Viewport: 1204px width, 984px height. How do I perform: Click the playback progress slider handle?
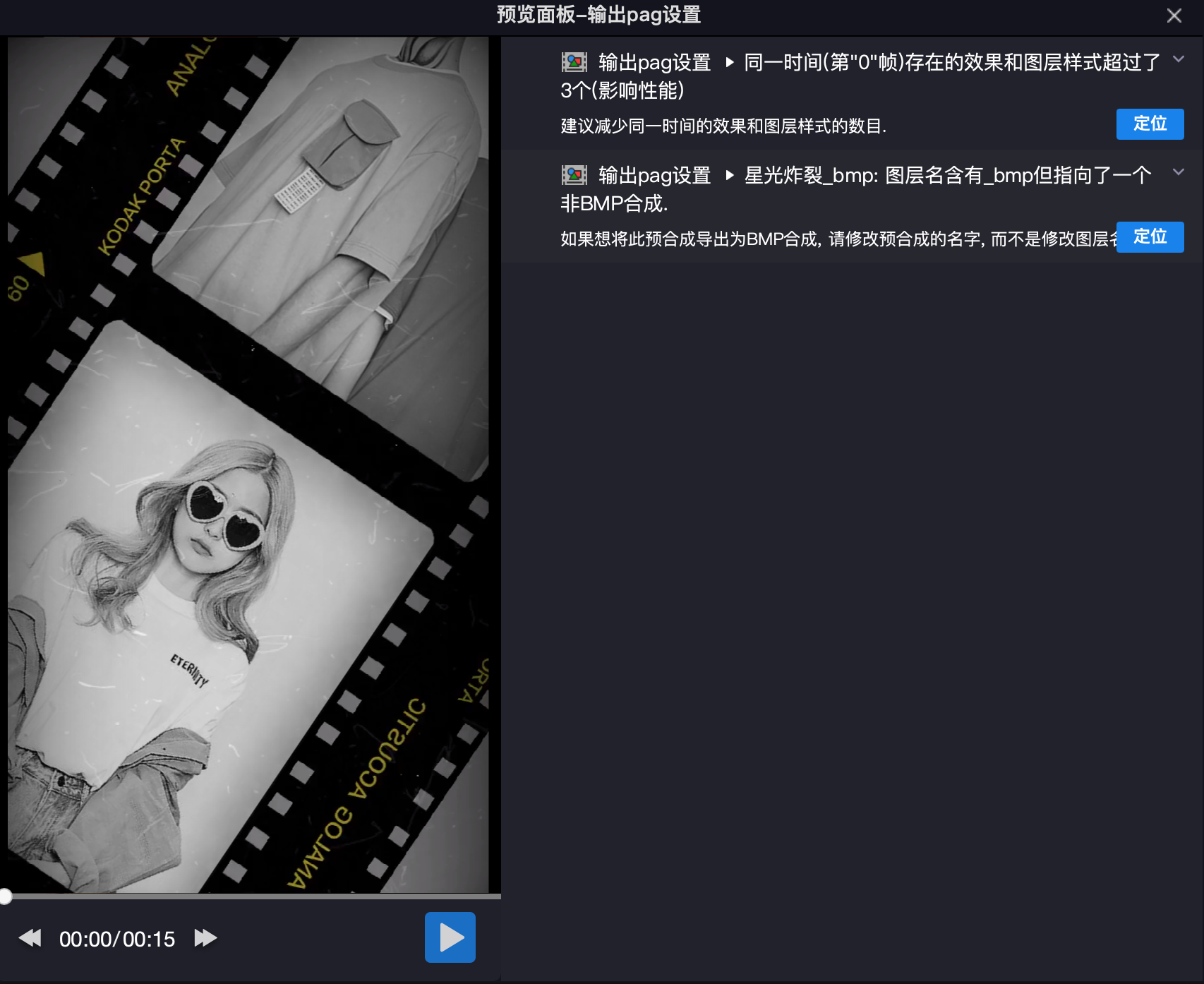pos(5,896)
